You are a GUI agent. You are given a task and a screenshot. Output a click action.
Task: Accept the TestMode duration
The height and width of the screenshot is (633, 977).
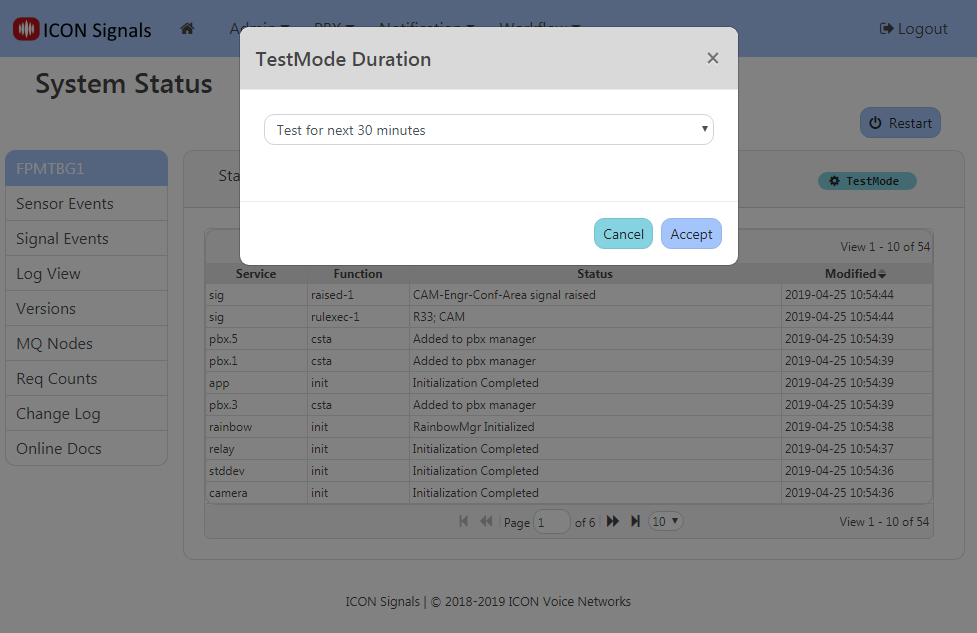(x=691, y=233)
